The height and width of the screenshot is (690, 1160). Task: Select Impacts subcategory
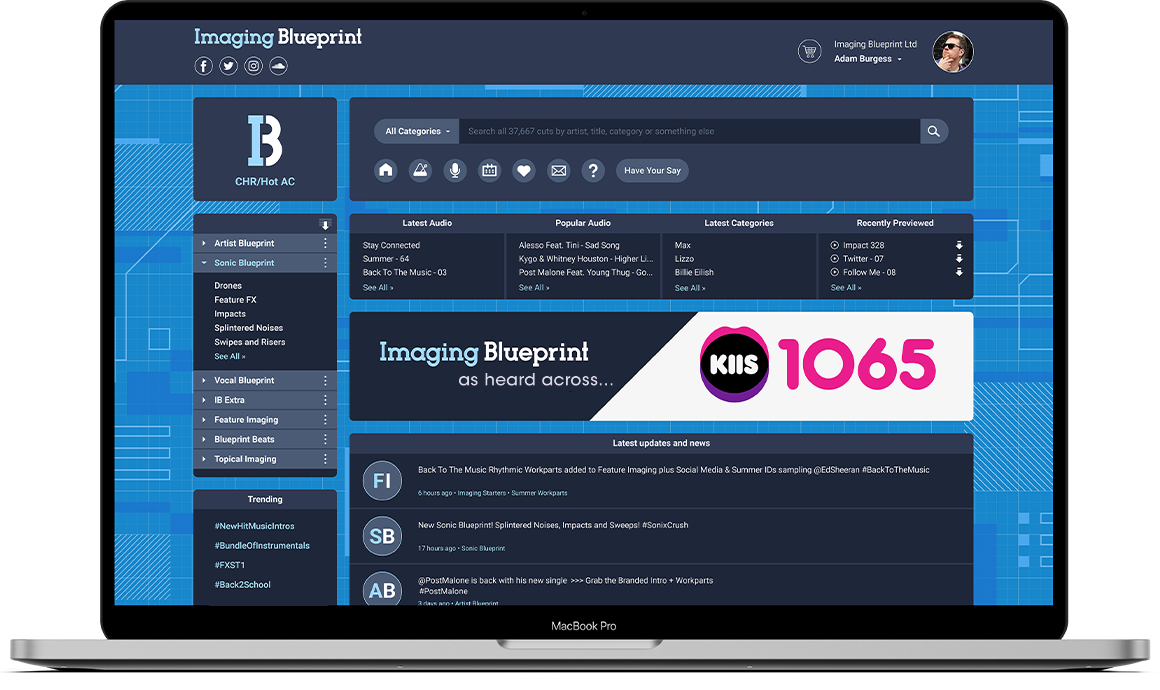click(230, 314)
